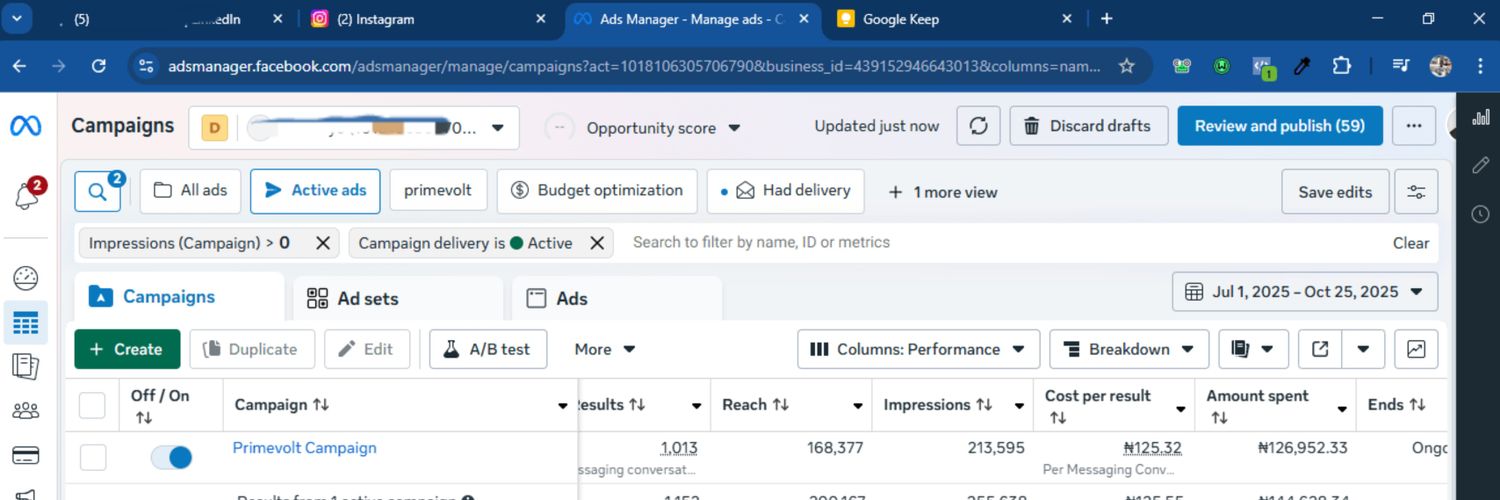Open the Audiences people icon in sidebar
Viewport: 1500px width, 500px height.
click(26, 410)
